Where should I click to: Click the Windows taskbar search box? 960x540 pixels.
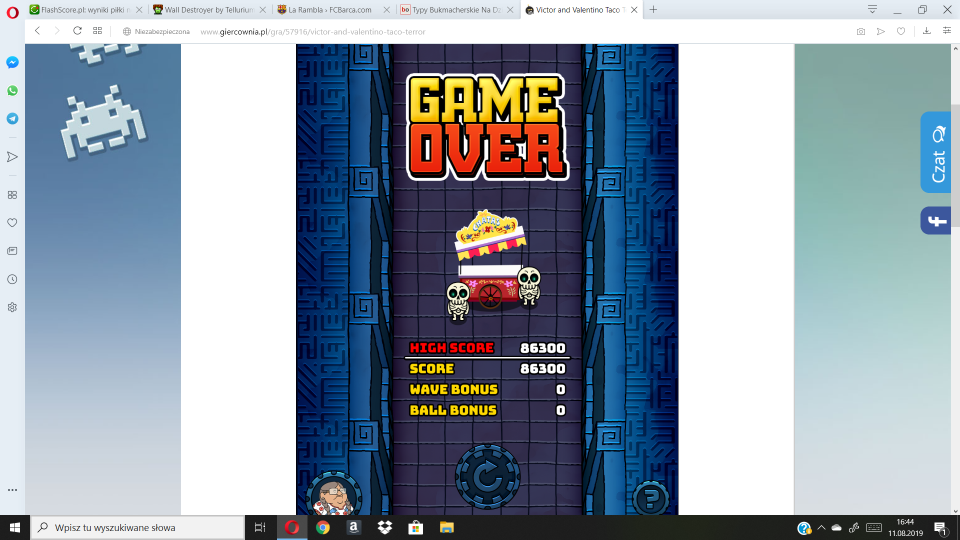pyautogui.click(x=138, y=527)
